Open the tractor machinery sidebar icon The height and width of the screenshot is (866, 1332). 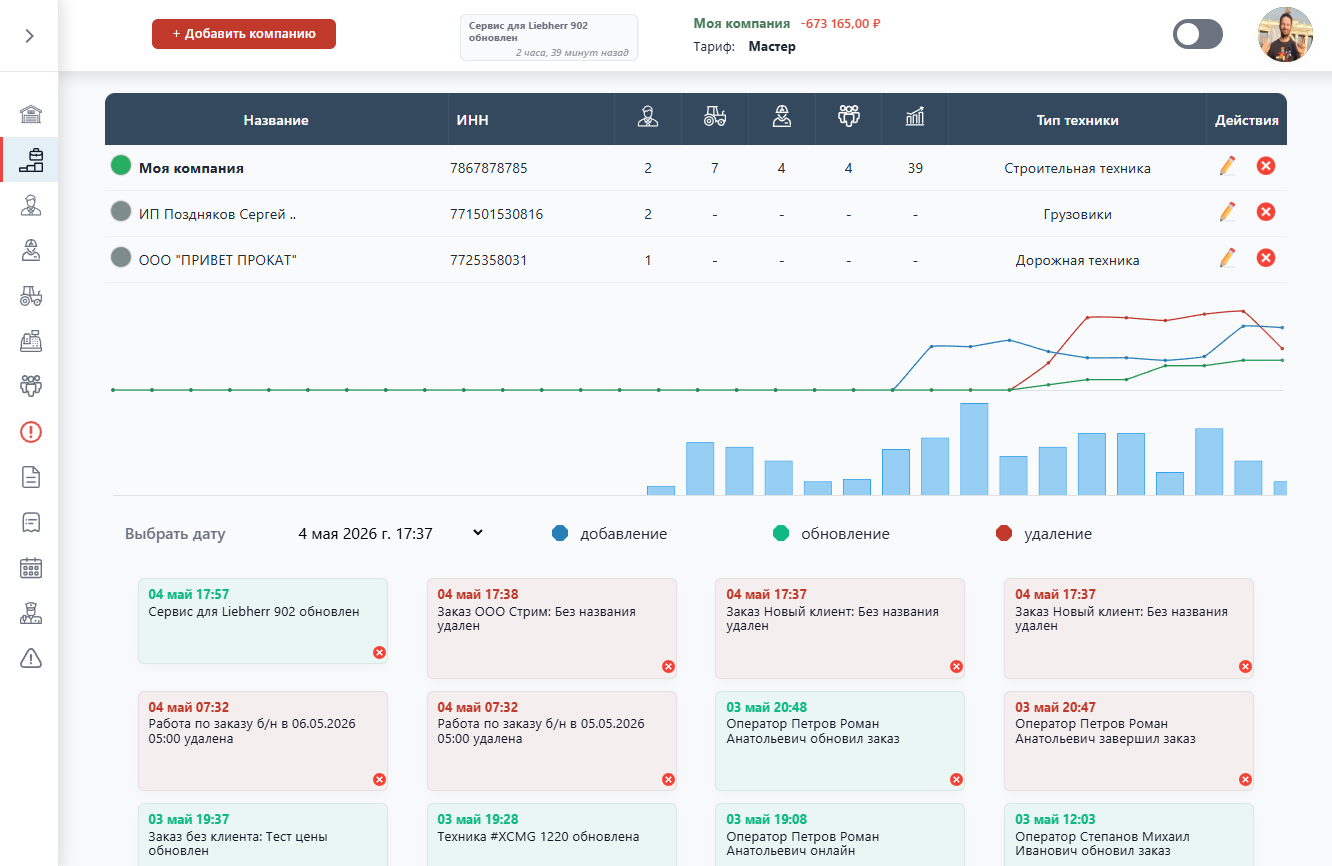point(31,296)
